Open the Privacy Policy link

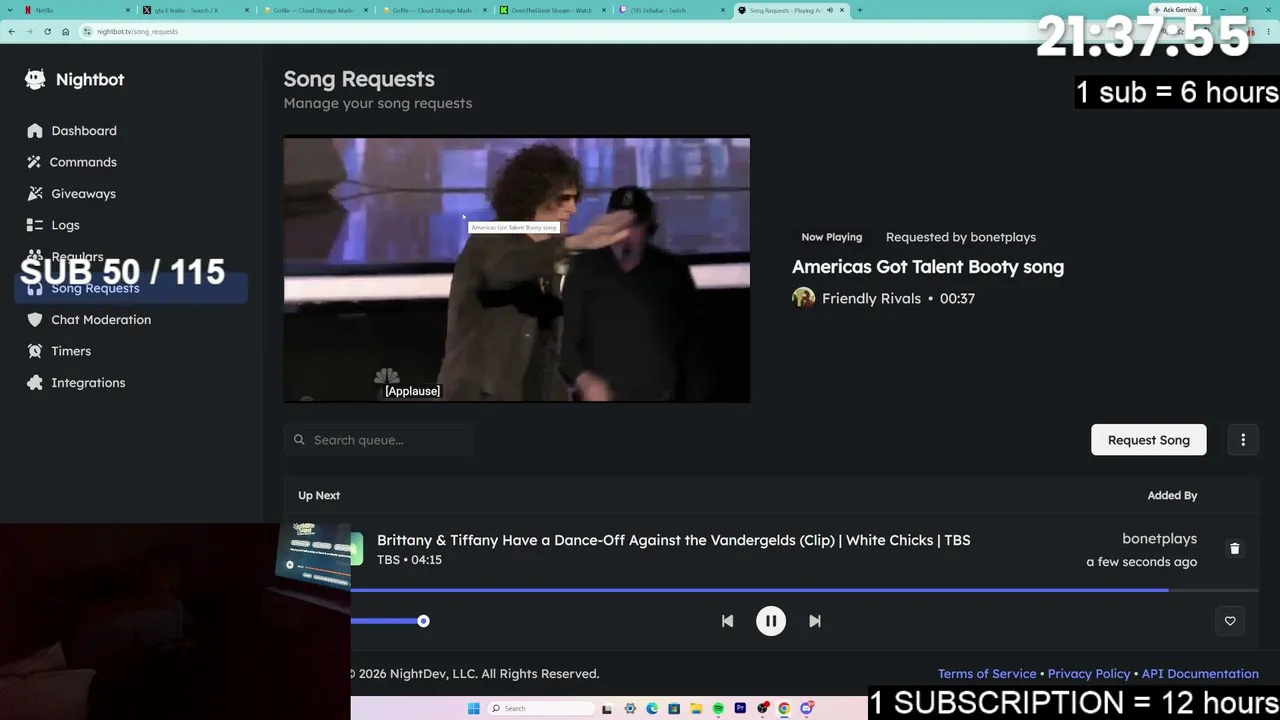pyautogui.click(x=1089, y=674)
